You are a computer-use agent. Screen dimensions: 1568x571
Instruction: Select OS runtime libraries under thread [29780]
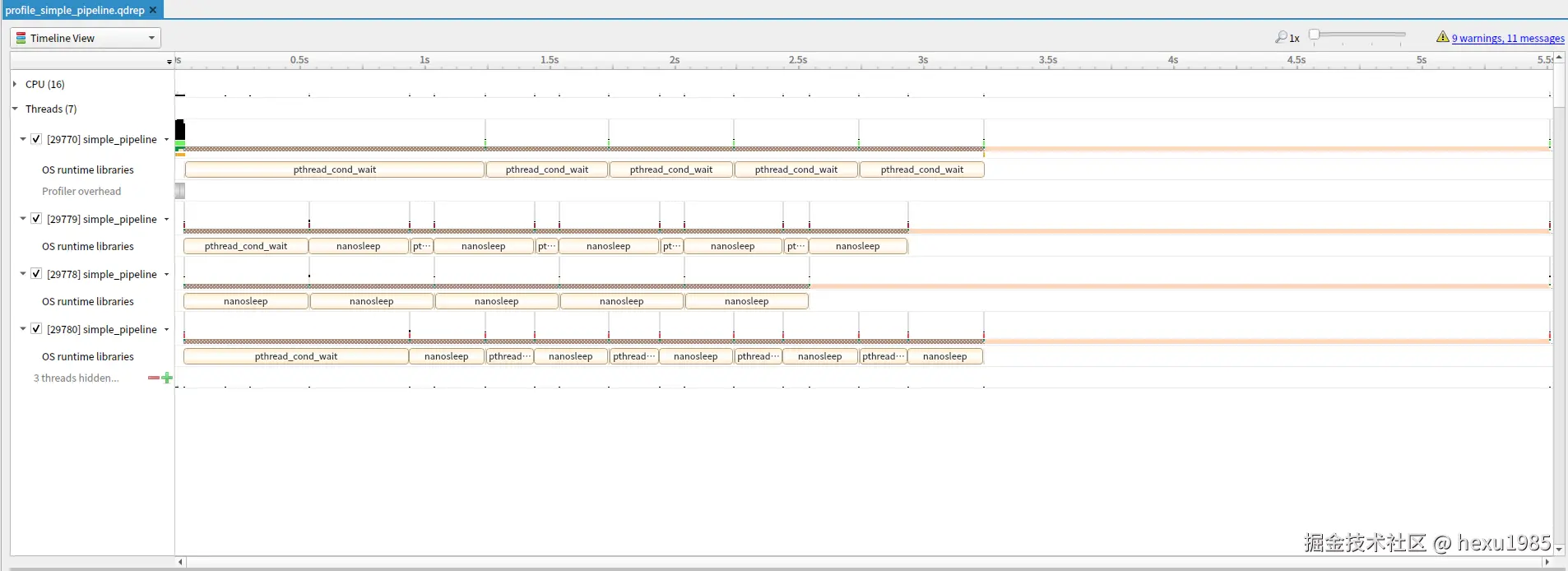pos(88,356)
